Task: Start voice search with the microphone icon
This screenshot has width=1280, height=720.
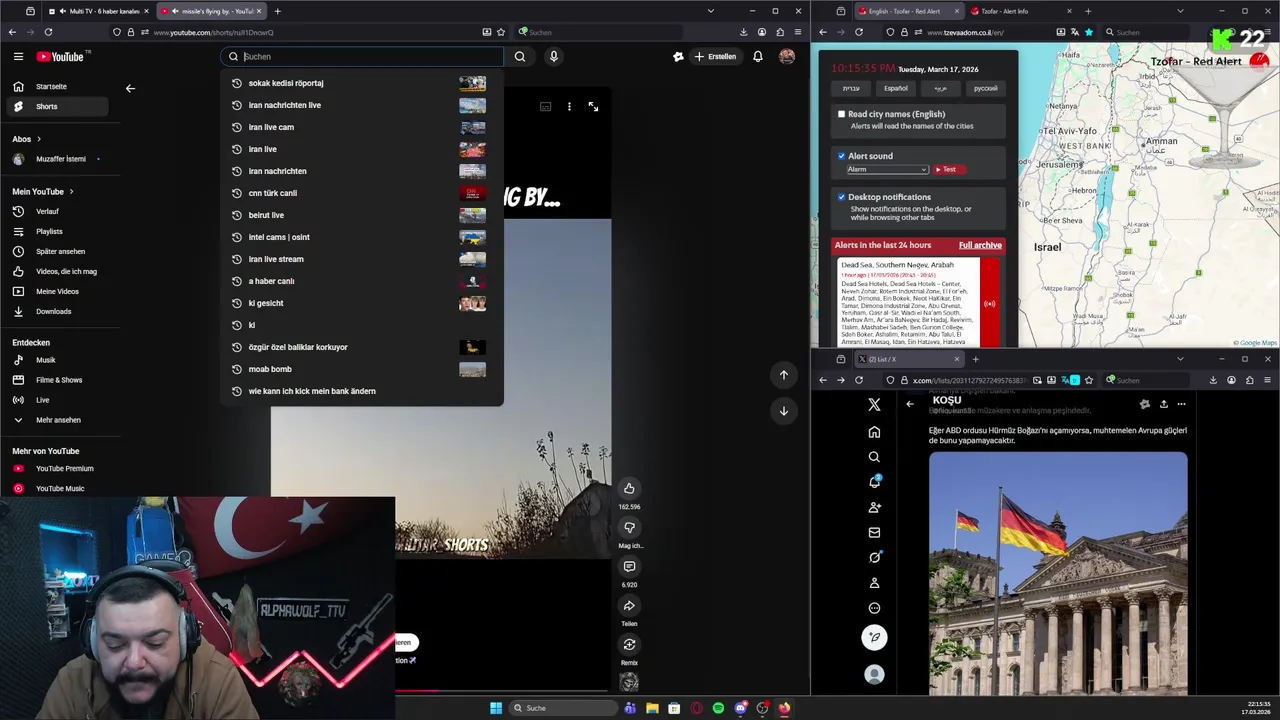Action: (x=553, y=57)
